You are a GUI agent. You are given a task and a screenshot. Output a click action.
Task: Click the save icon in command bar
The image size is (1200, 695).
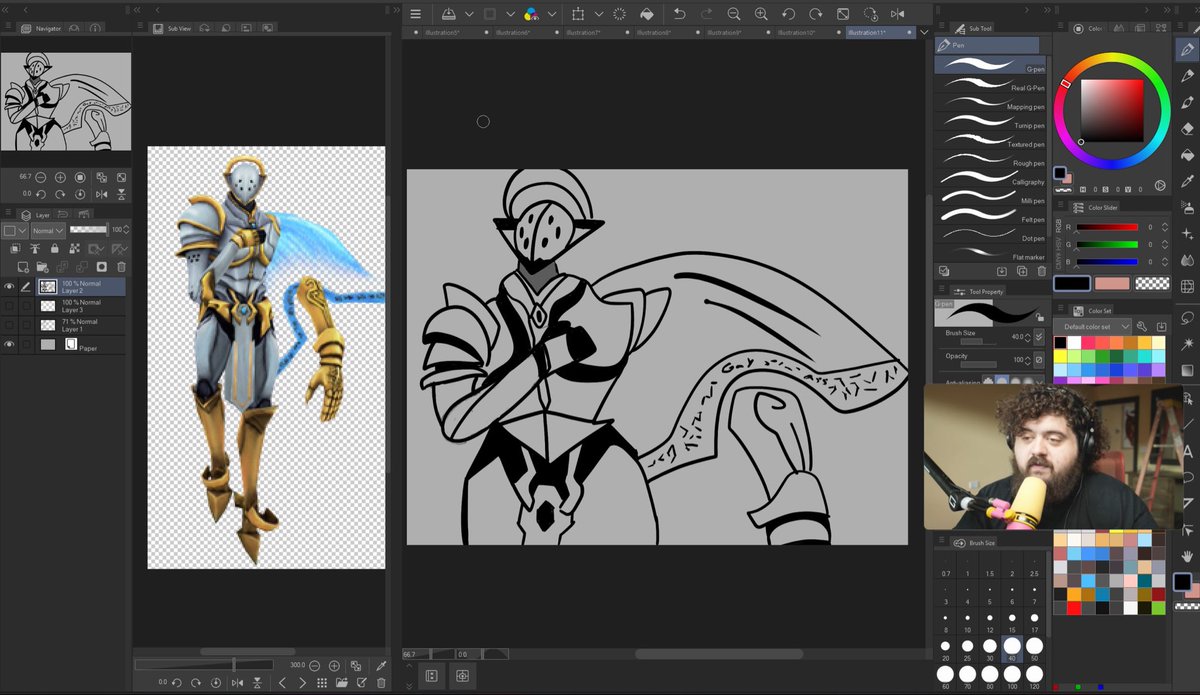coord(449,14)
